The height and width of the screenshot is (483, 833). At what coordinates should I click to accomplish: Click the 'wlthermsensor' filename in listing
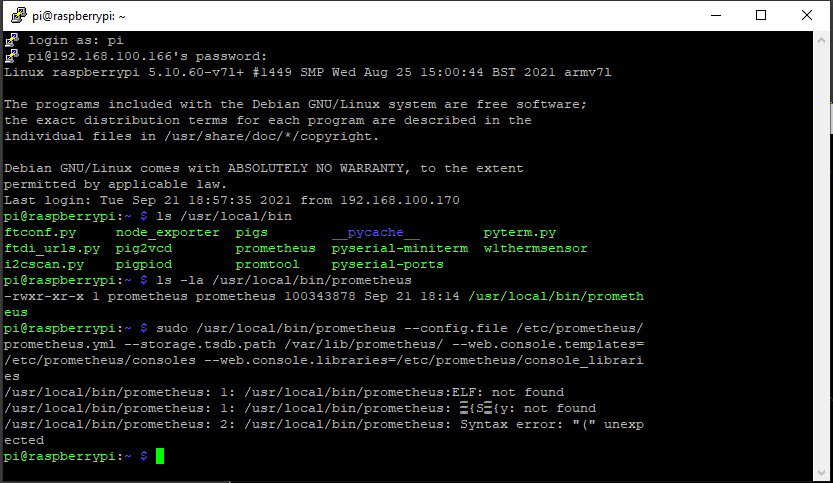pos(536,248)
